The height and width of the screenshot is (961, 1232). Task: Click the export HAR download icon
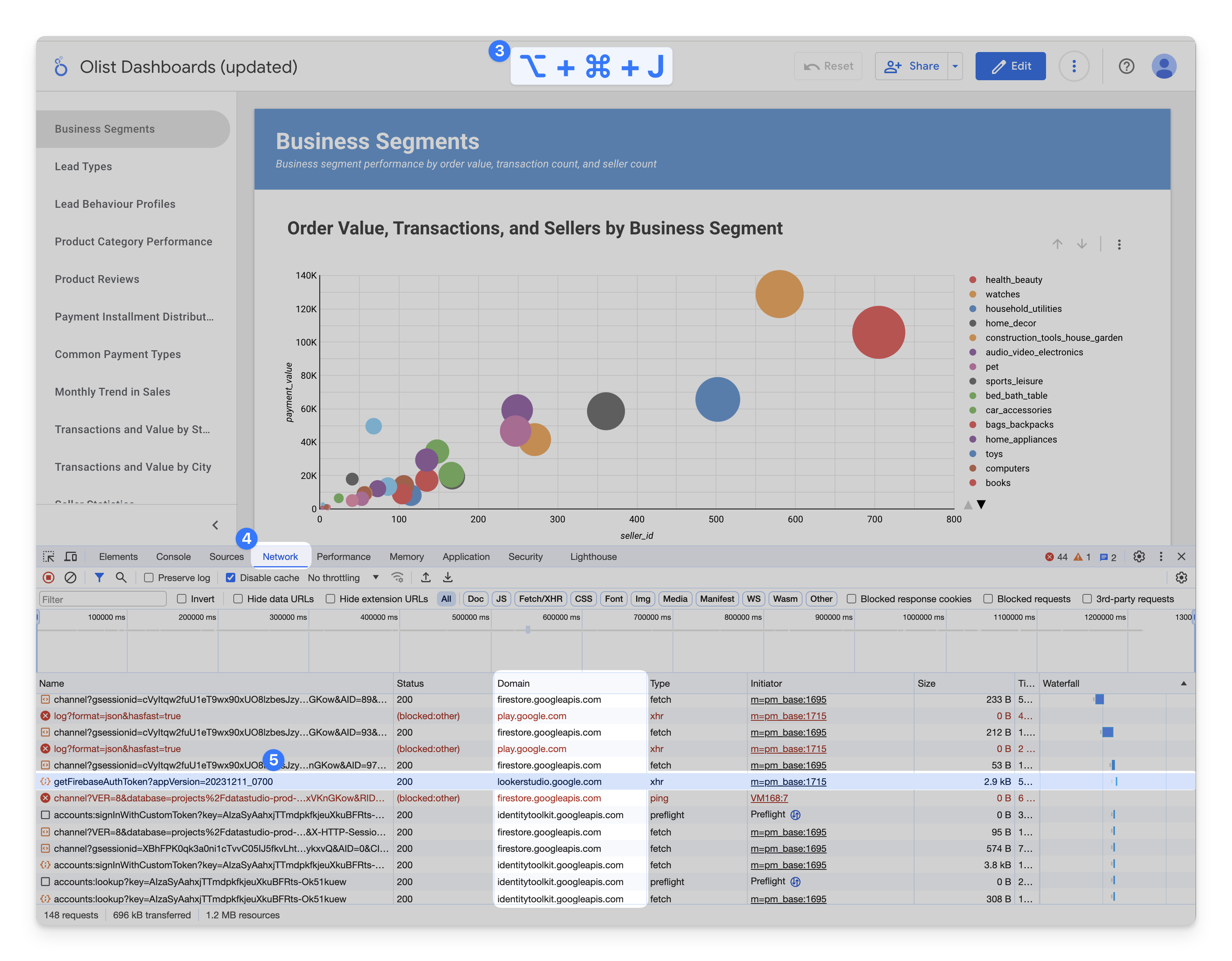tap(448, 578)
